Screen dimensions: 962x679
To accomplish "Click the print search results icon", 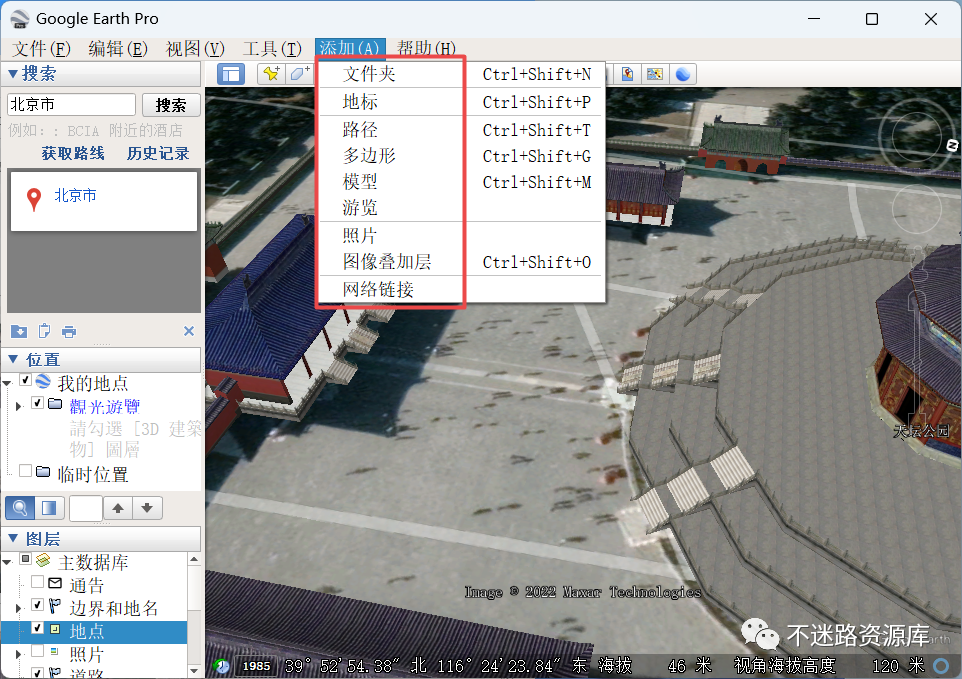I will coord(69,332).
